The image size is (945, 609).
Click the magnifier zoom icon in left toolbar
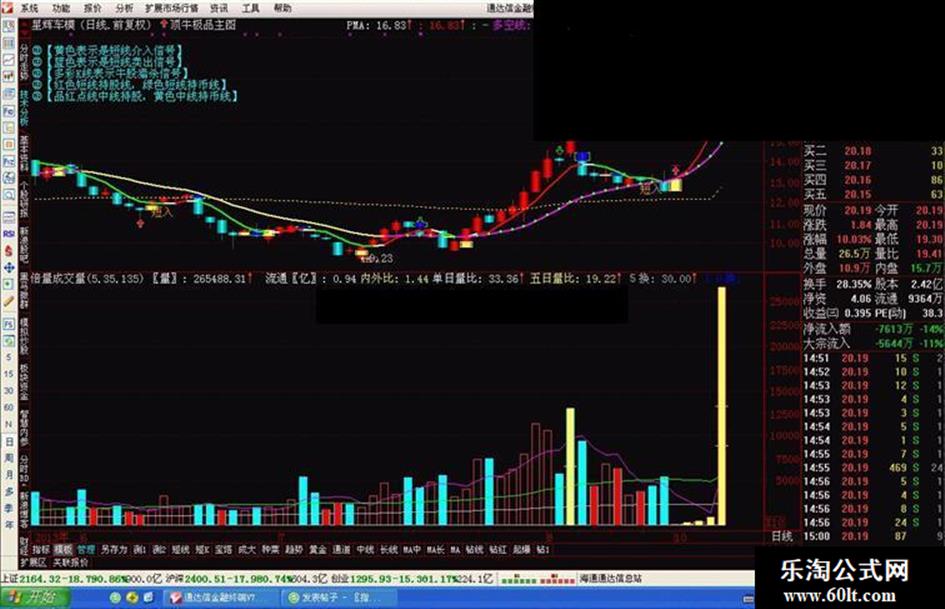click(x=8, y=195)
